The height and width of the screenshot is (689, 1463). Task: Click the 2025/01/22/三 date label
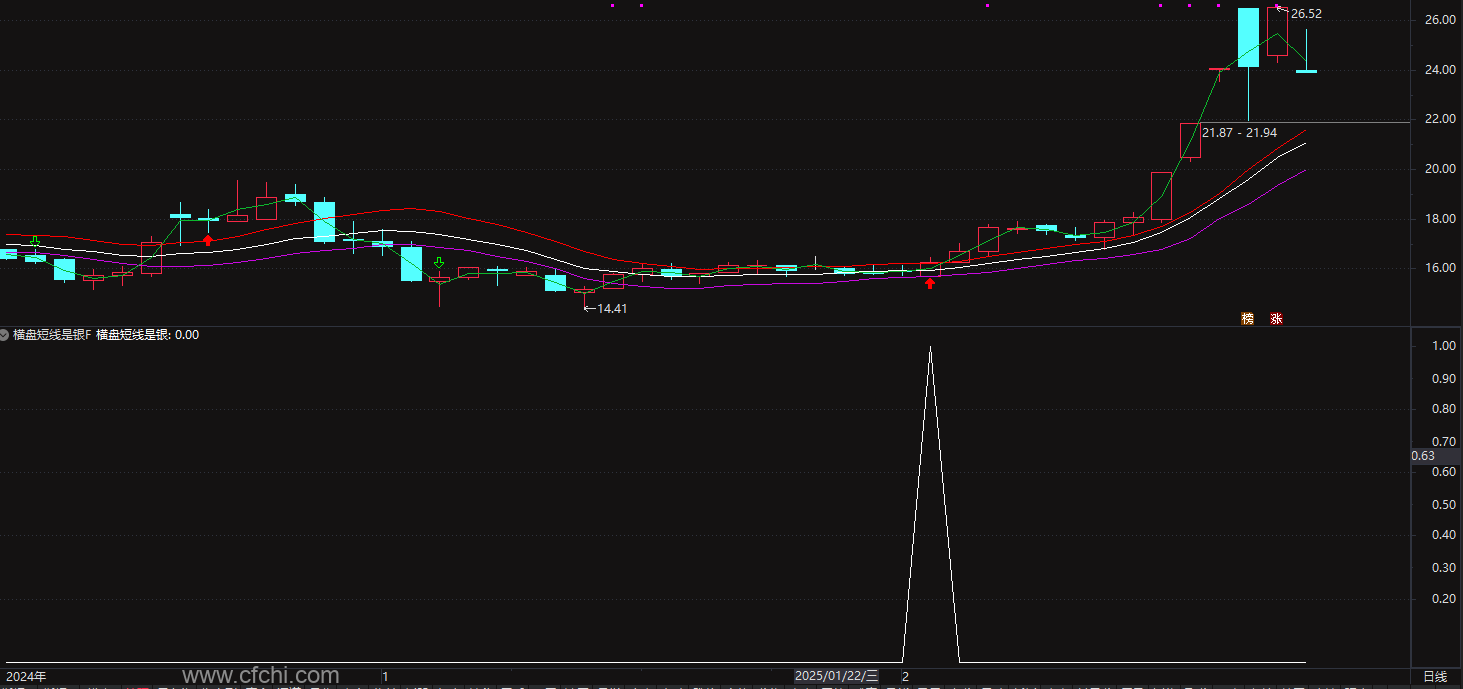837,677
